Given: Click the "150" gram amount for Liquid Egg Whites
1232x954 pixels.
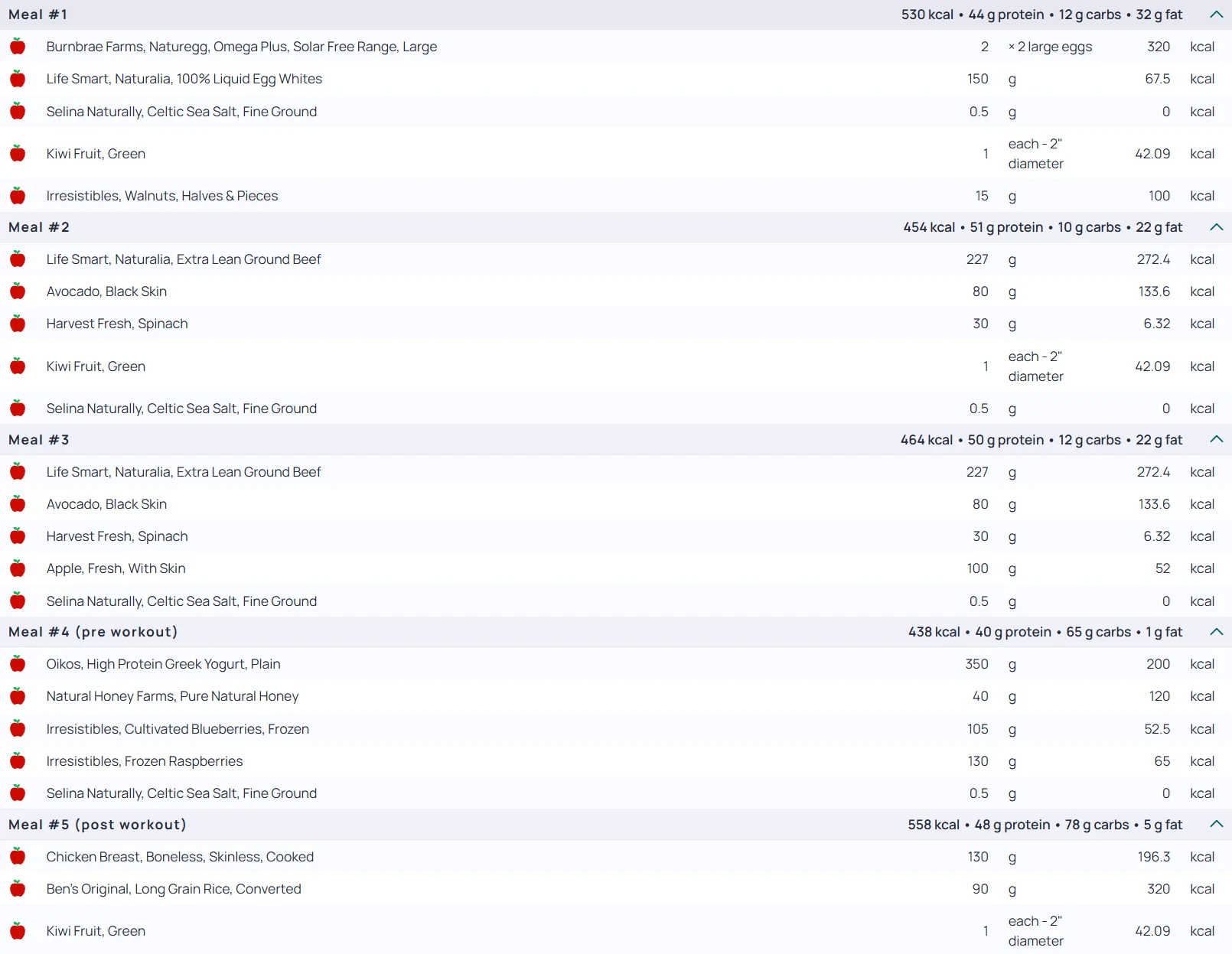Looking at the screenshot, I should (x=978, y=79).
